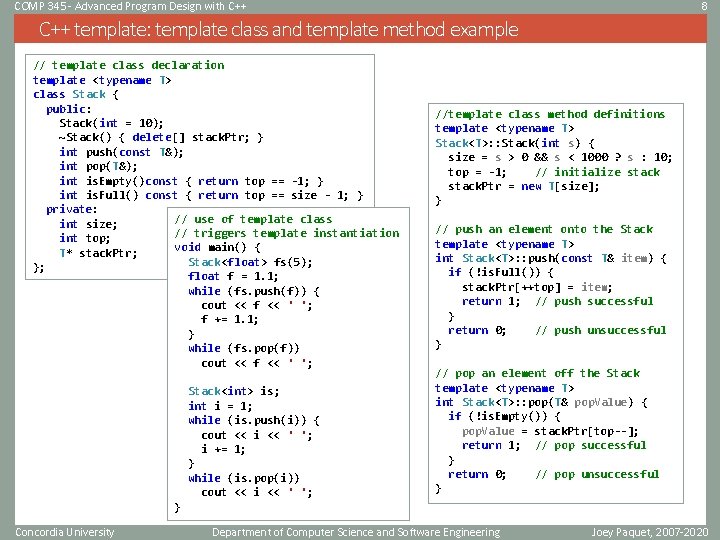Image resolution: width=720 pixels, height=540 pixels.
Task: Click the header text 'COMP 345 - Advanced Program Design with C++'
Action: click(x=130, y=6)
